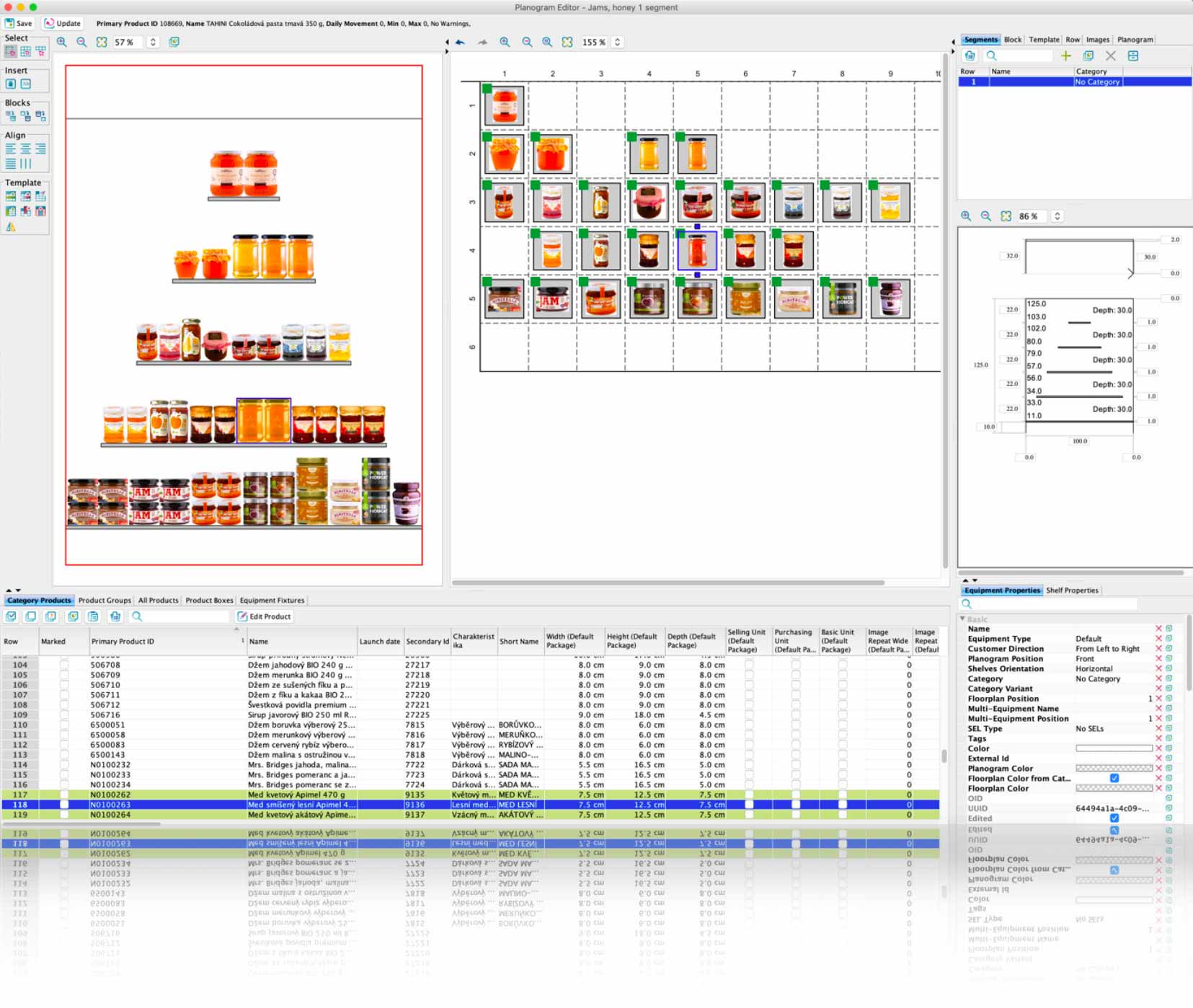Collapse the Basic properties section

click(x=962, y=619)
